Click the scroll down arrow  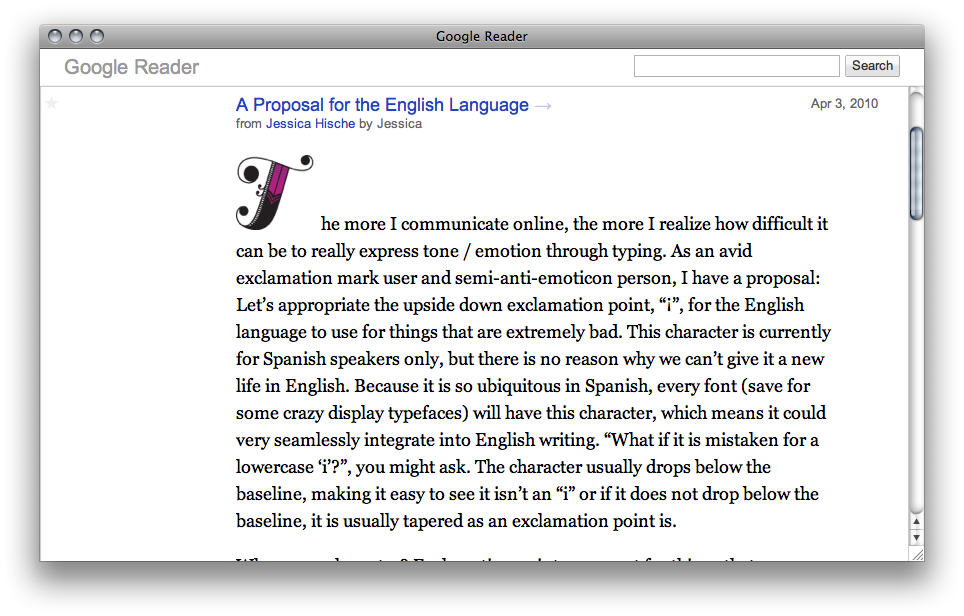[916, 538]
